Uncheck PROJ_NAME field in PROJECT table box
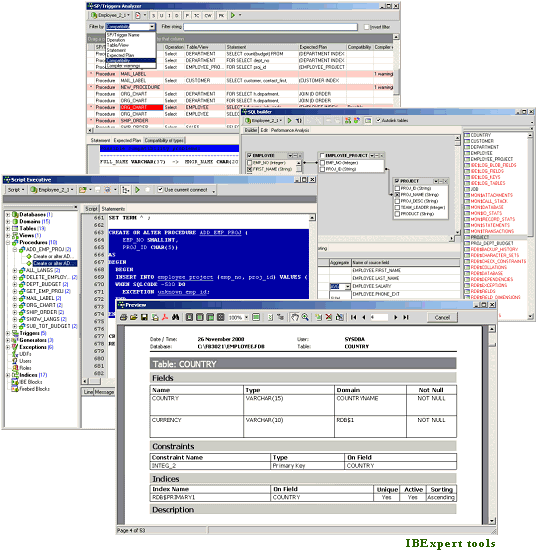 [x=397, y=195]
